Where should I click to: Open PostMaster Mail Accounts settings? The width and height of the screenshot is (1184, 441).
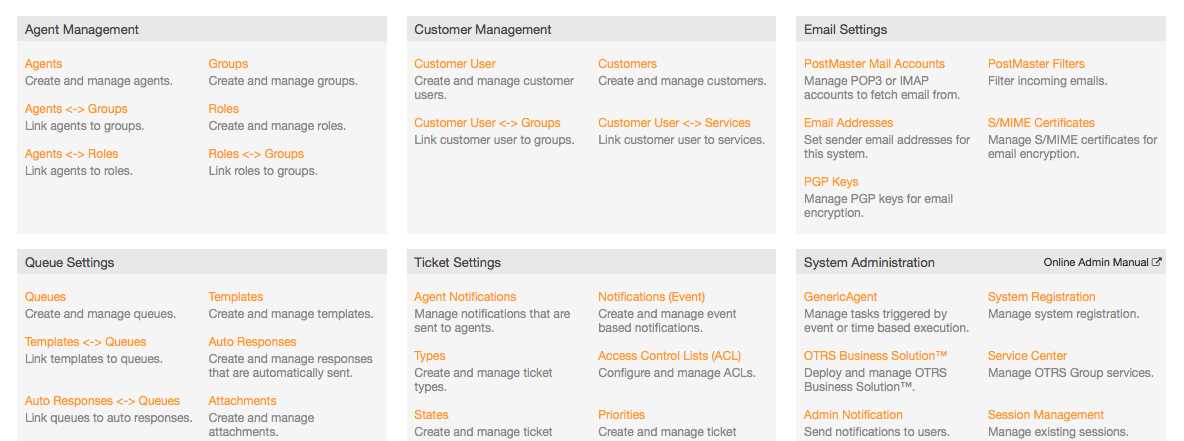(874, 64)
